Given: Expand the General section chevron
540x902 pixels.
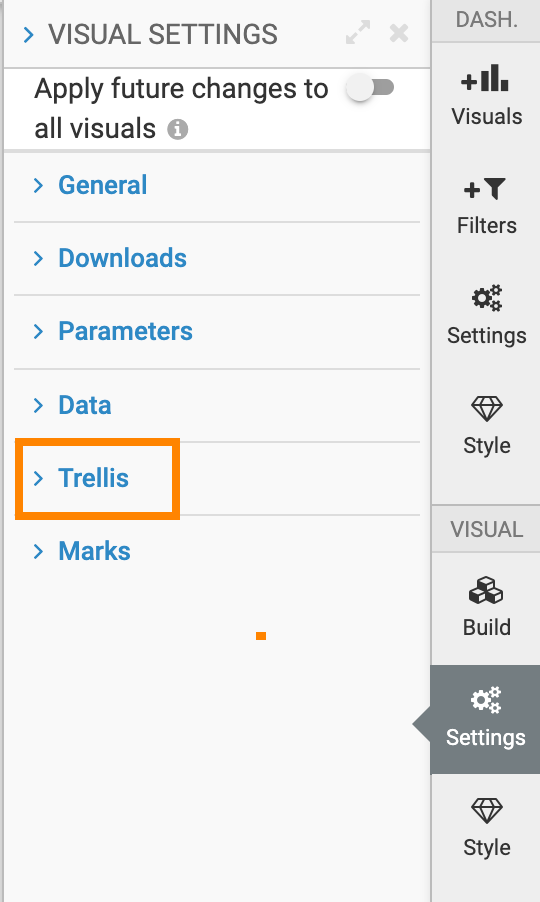Looking at the screenshot, I should [38, 185].
